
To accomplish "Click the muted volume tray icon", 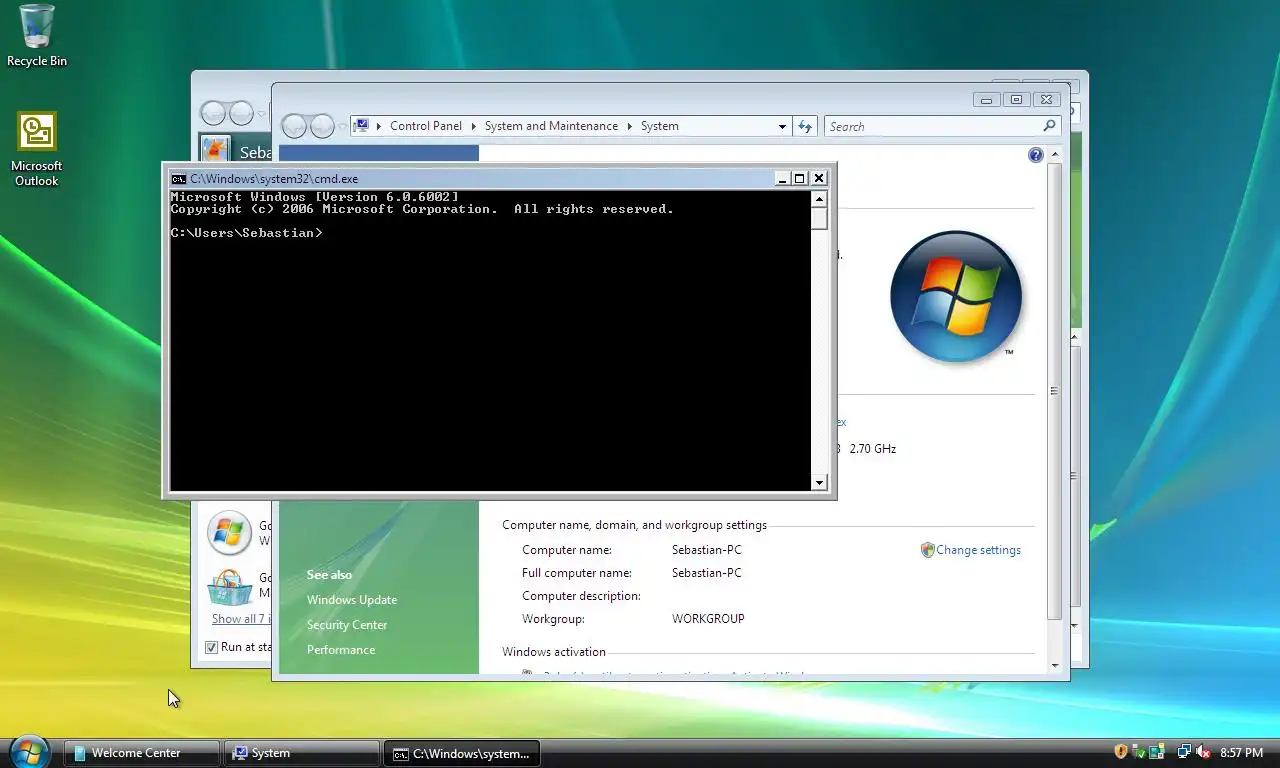I will coord(1203,752).
